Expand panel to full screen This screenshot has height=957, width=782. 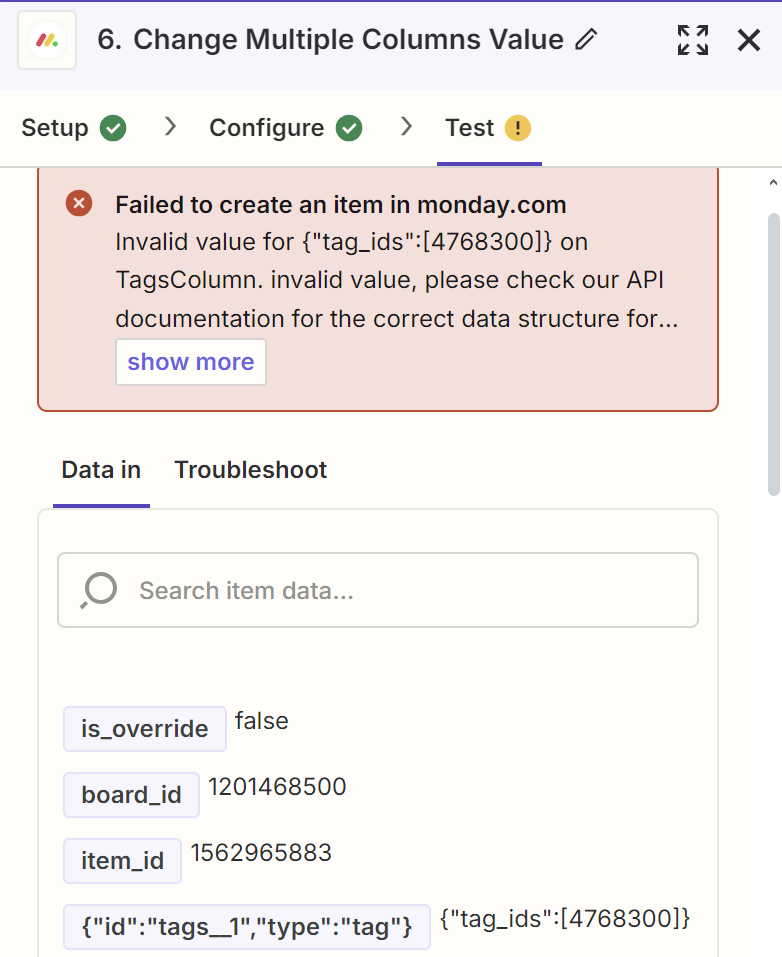693,40
